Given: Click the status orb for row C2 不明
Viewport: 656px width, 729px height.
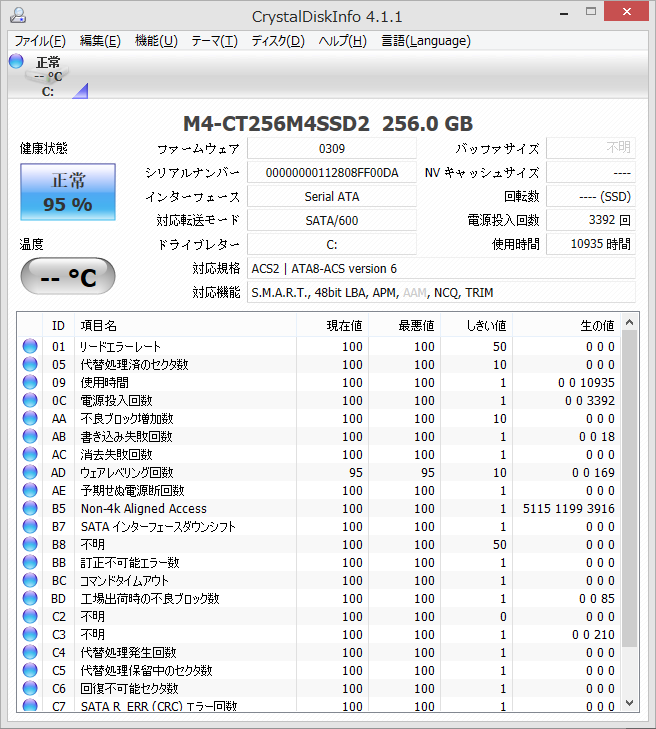Looking at the screenshot, I should tap(30, 616).
